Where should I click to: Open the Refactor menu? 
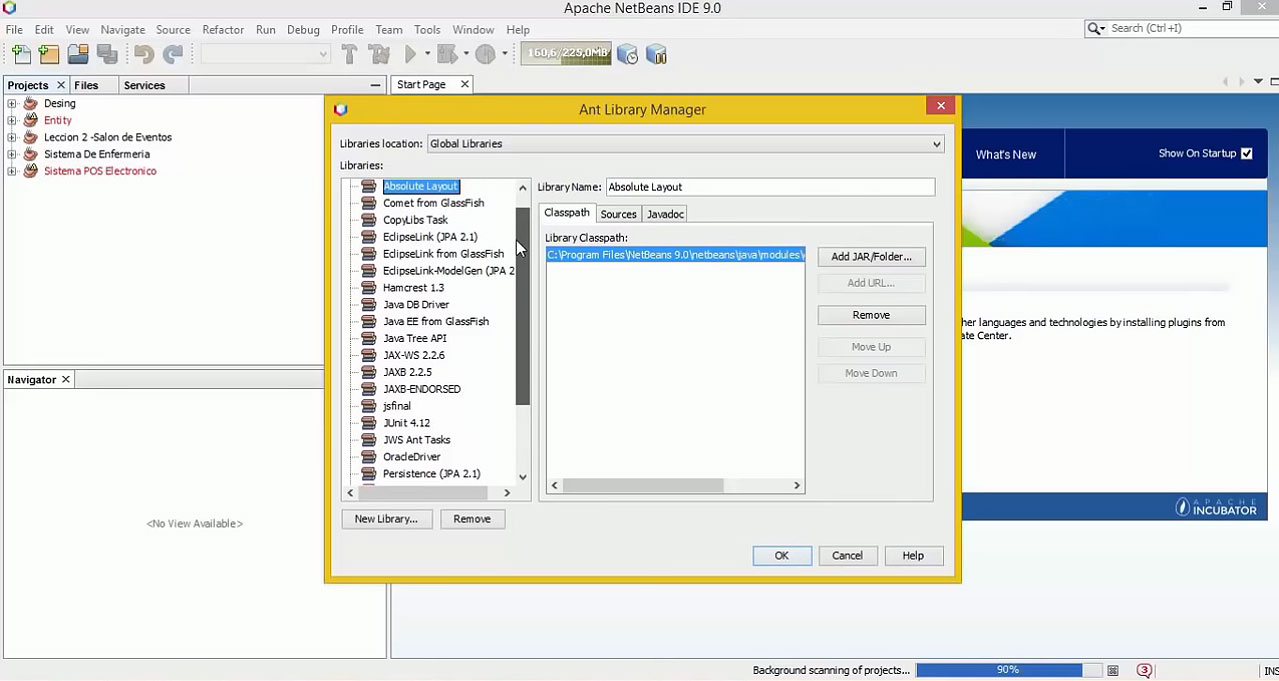point(223,30)
